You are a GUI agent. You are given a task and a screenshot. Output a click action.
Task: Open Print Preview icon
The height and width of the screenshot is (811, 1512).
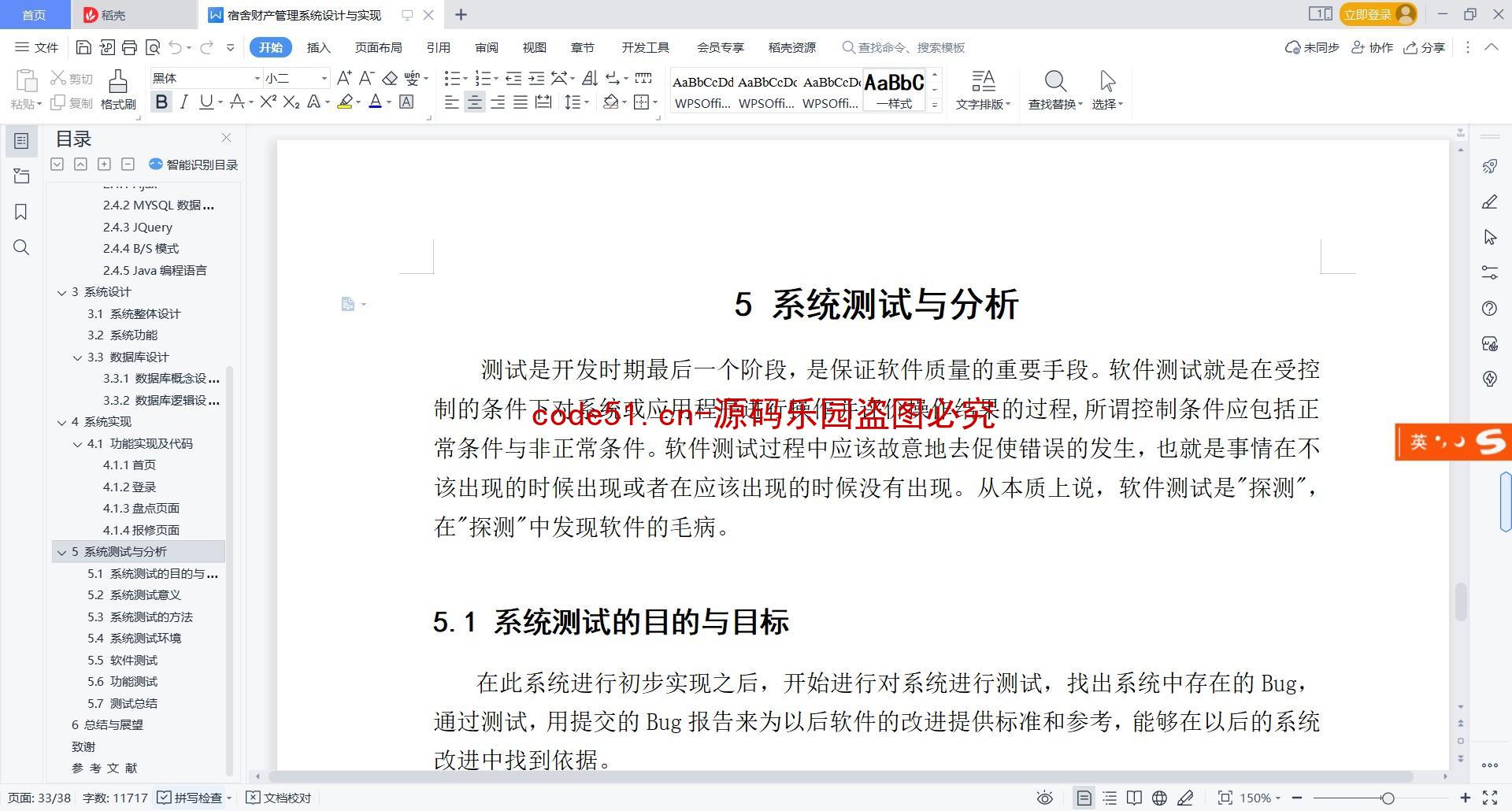153,47
